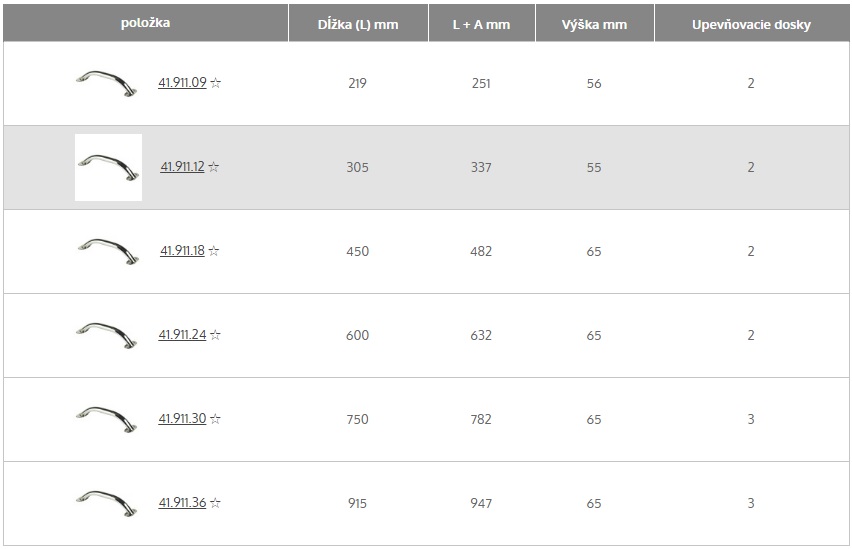Click the favorite star next to 41.911.18
Image resolution: width=852 pixels, height=549 pixels.
coord(214,251)
